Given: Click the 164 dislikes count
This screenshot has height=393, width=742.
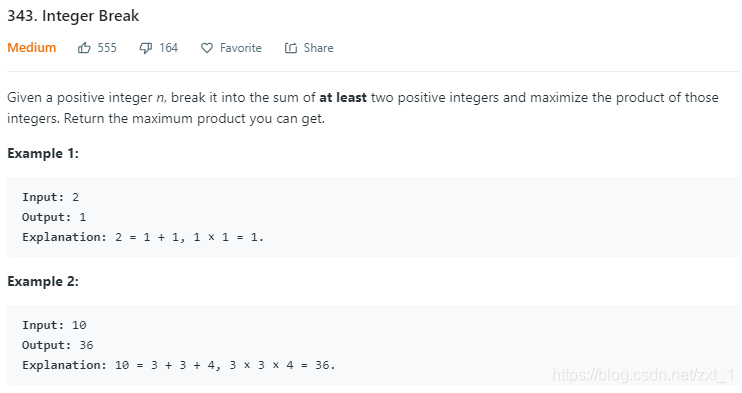Looking at the screenshot, I should tap(168, 48).
